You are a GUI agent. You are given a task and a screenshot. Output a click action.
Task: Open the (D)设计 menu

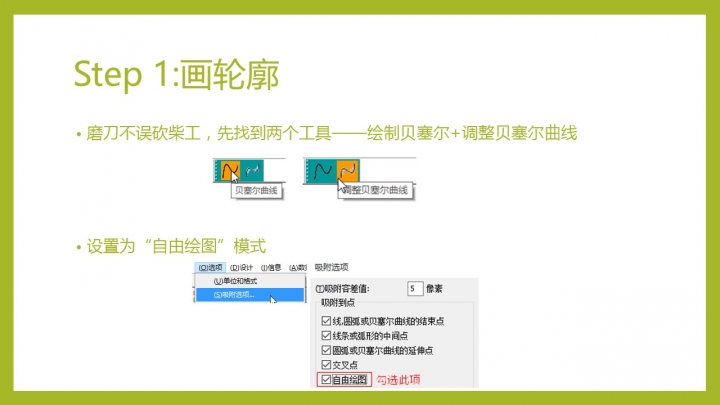click(242, 267)
